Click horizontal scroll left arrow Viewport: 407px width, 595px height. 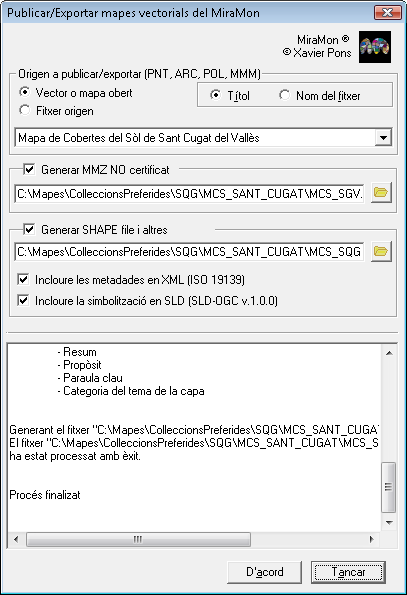point(16,539)
